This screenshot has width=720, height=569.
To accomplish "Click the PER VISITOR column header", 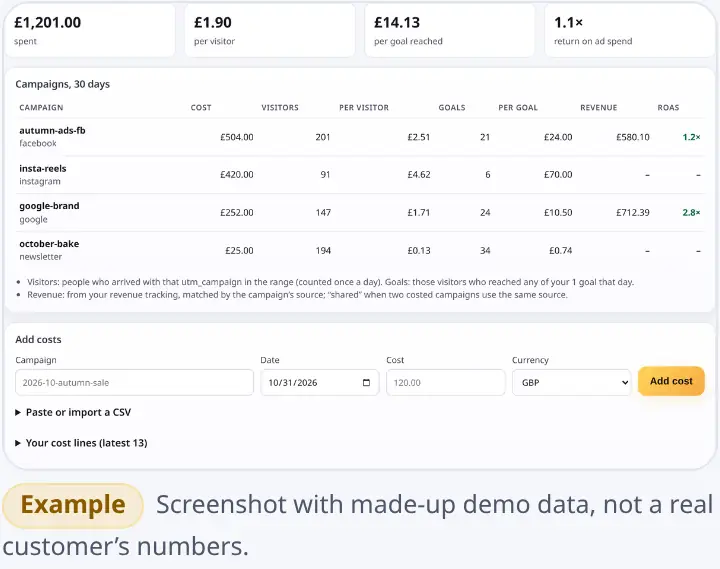I will (x=364, y=107).
